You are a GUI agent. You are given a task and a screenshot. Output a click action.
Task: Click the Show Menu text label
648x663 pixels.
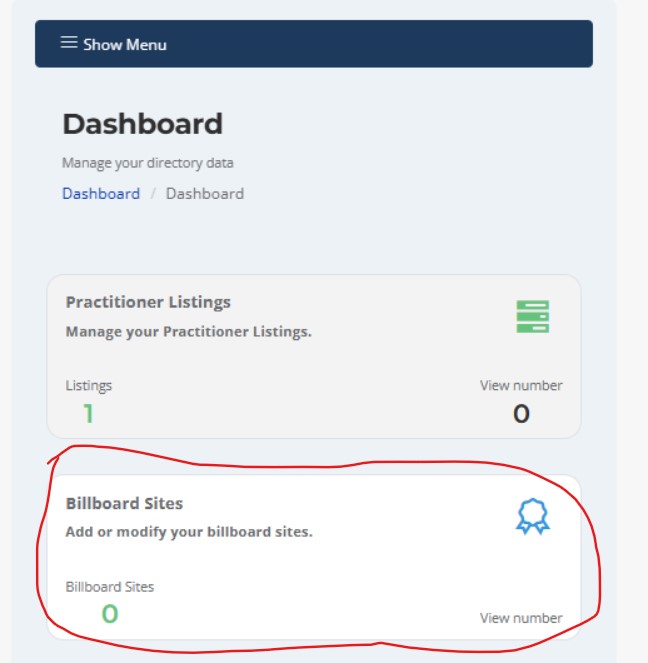tap(125, 44)
